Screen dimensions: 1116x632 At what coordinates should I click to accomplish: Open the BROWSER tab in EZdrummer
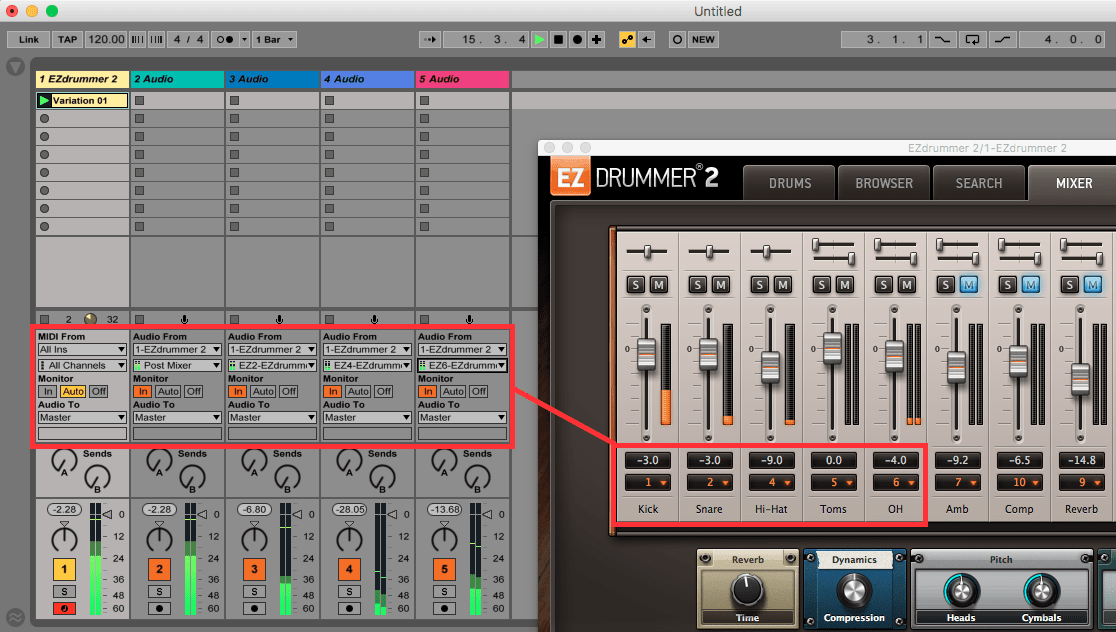[884, 183]
